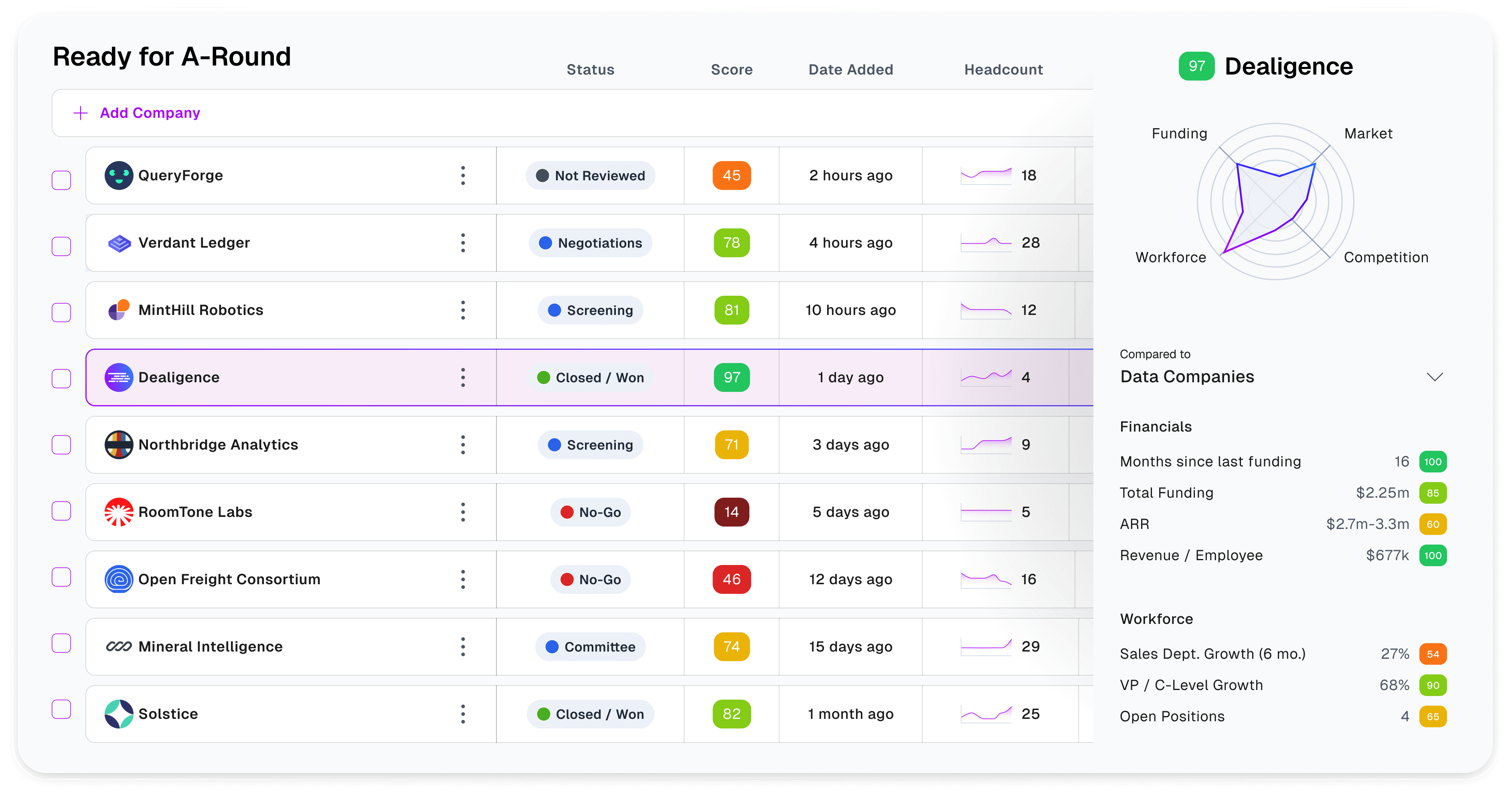This screenshot has width=1512, height=797.
Task: Select the Northbridge Analytics checkbox
Action: 62,444
